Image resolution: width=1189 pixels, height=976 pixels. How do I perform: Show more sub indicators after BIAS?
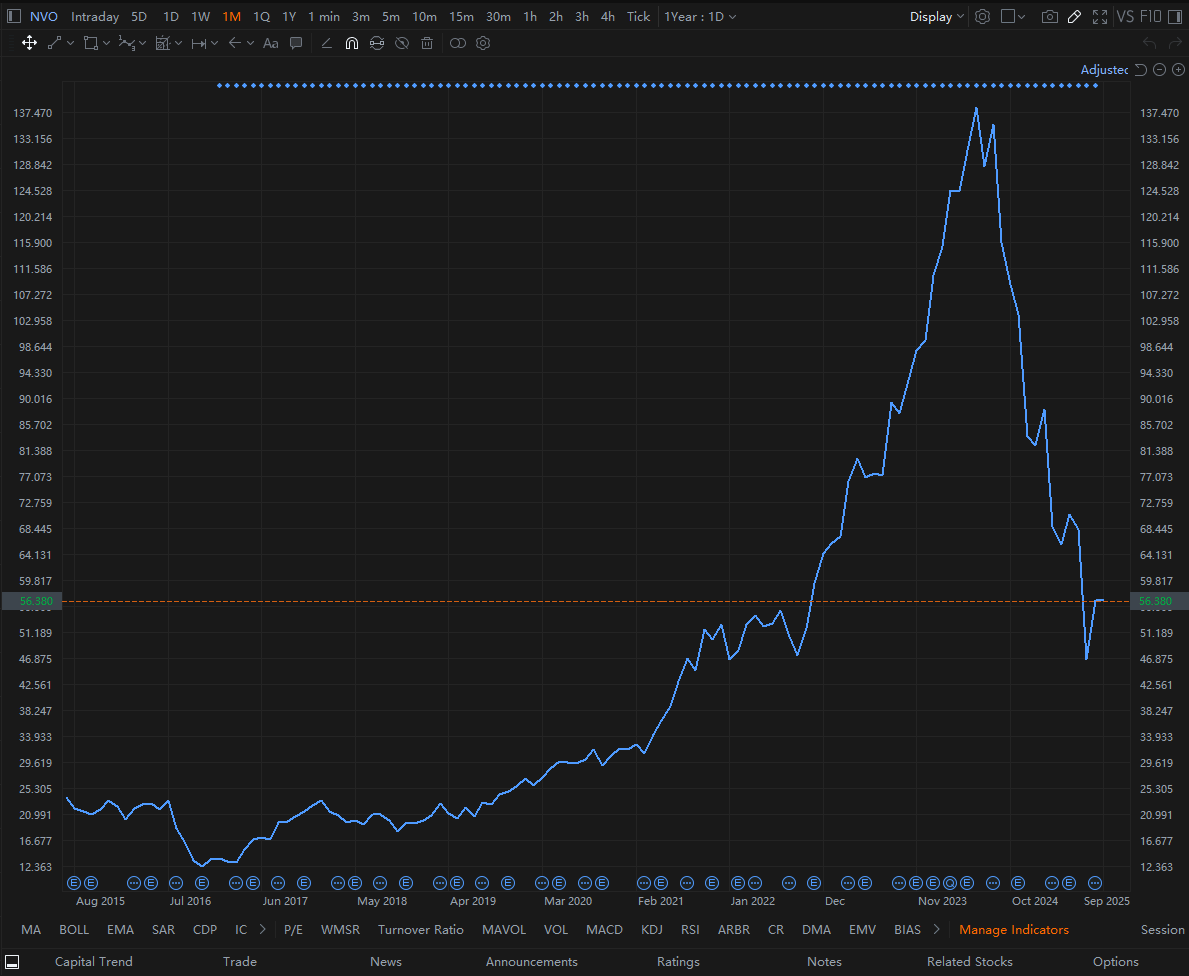(936, 929)
